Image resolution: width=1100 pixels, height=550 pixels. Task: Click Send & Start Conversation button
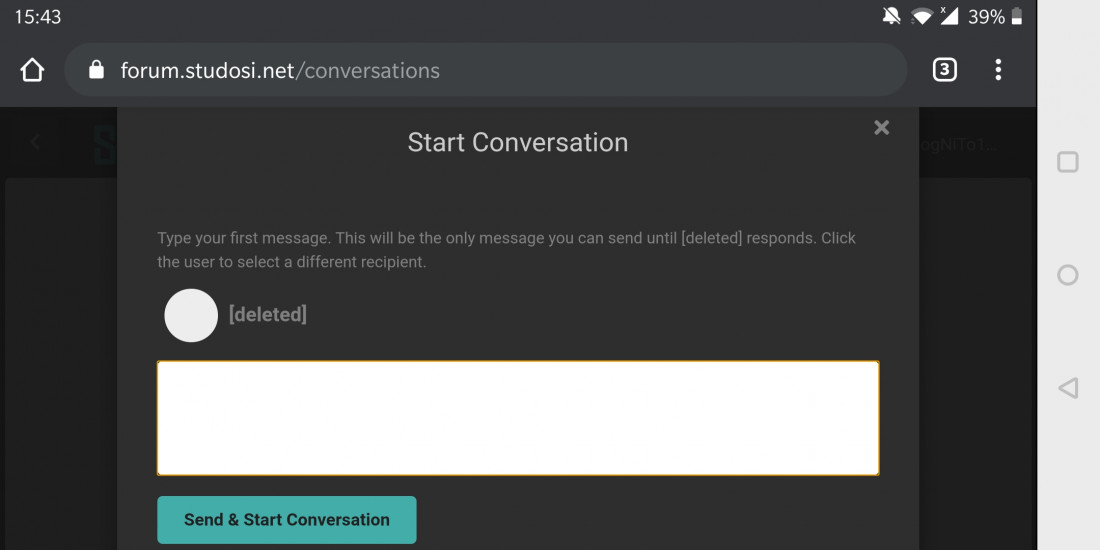[287, 520]
